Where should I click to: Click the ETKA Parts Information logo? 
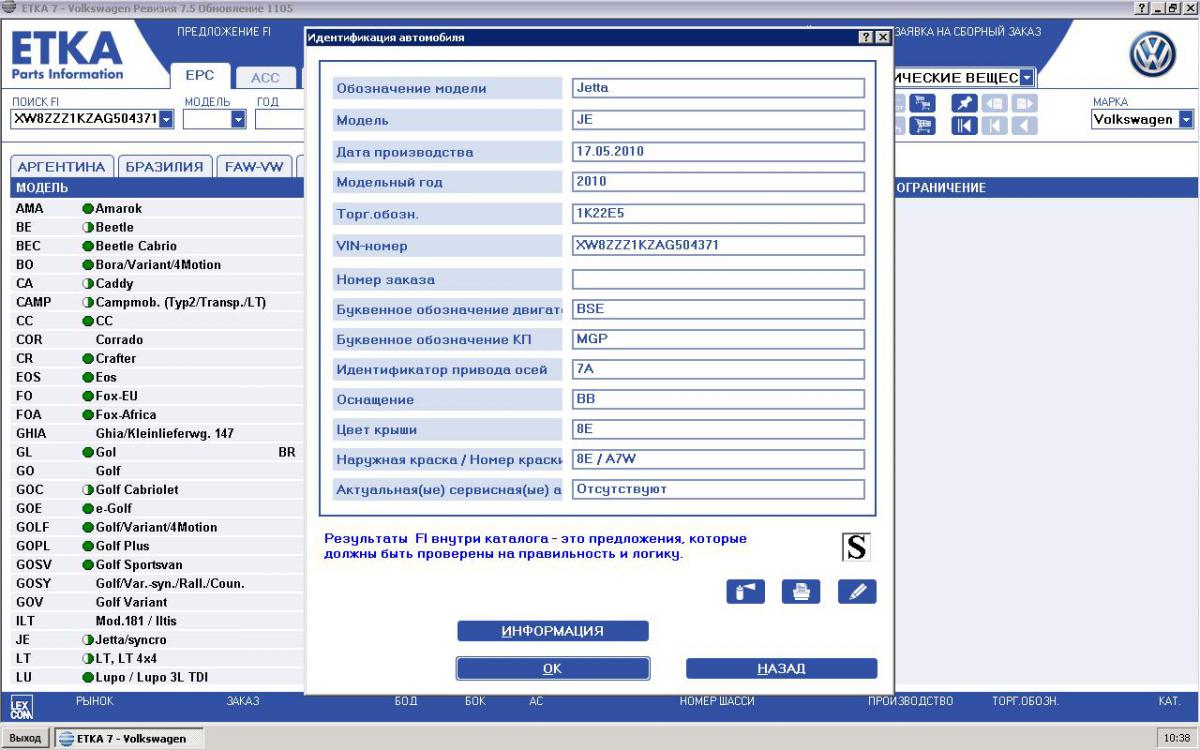click(67, 55)
